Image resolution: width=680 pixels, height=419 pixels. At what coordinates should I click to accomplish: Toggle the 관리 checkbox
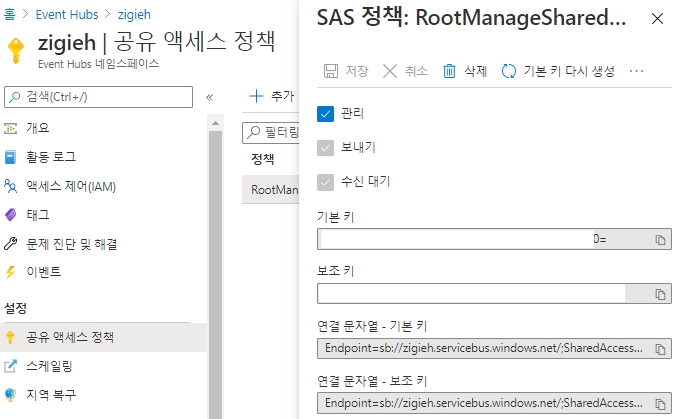pos(325,114)
